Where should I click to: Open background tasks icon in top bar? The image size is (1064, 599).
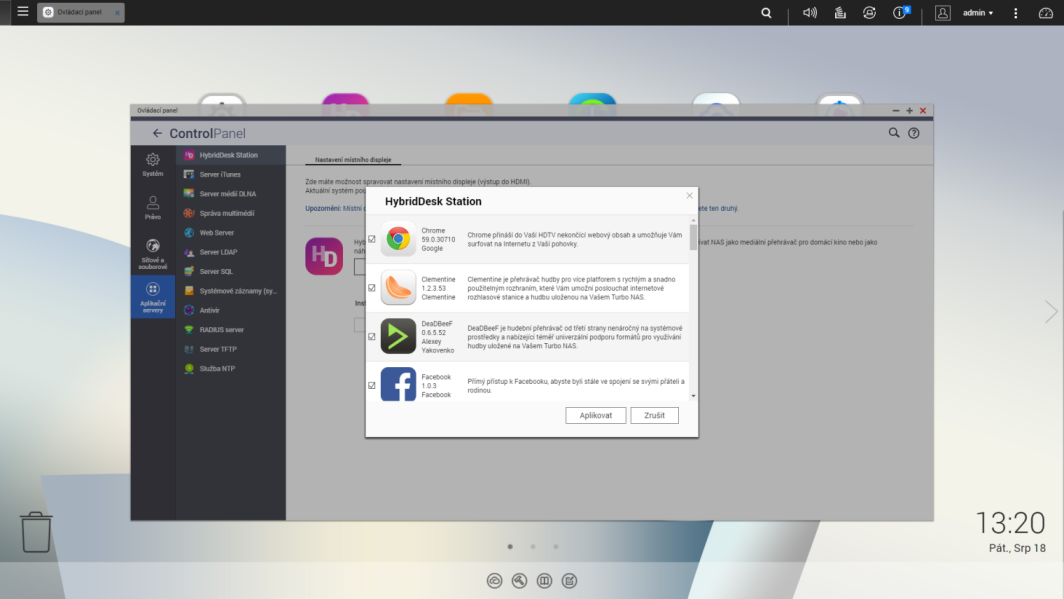pyautogui.click(x=840, y=13)
